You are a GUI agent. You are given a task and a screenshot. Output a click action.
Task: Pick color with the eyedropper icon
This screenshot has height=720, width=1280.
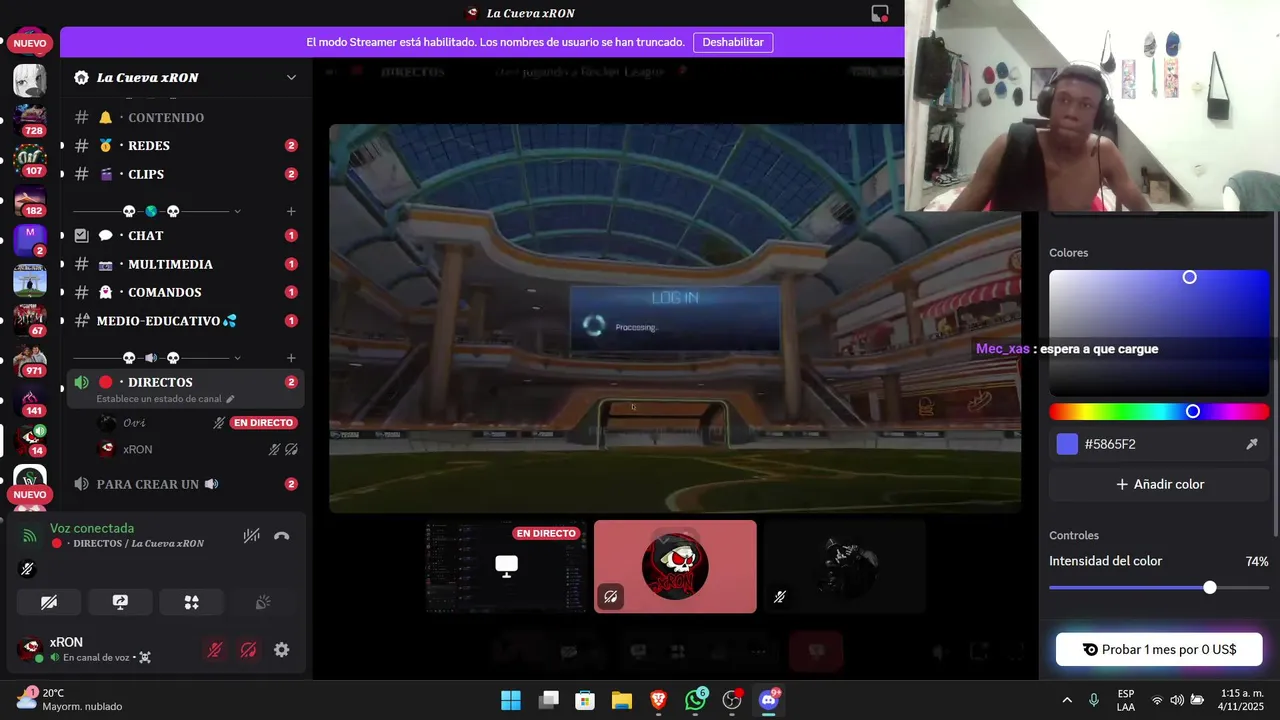(1251, 444)
